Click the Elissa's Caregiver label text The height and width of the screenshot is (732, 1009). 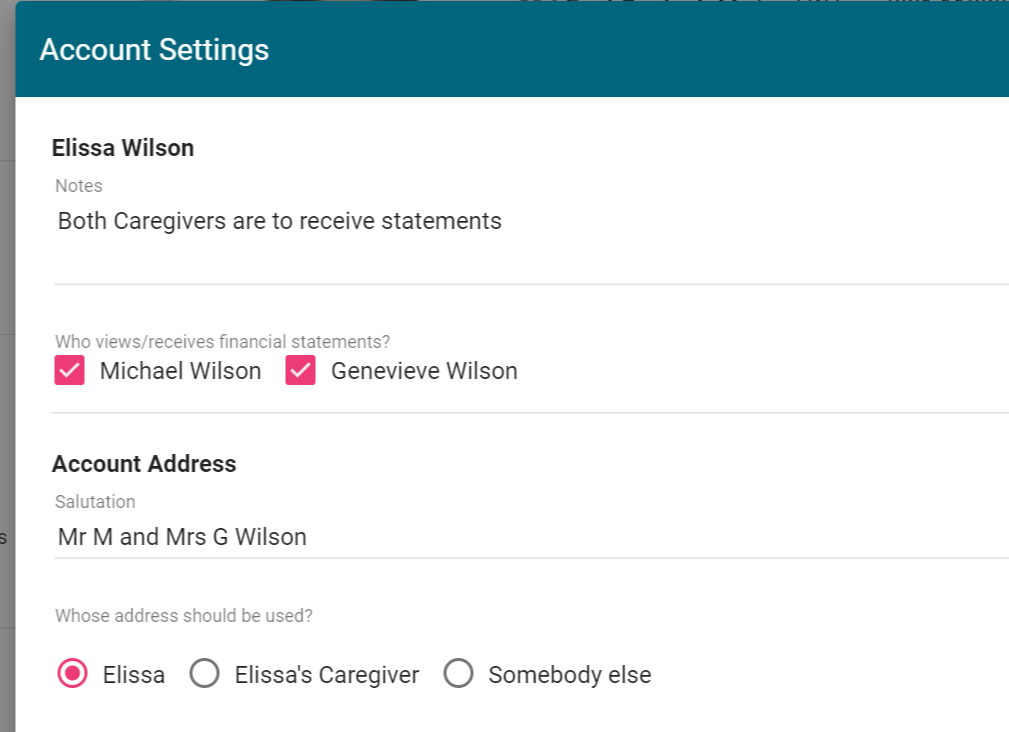click(x=327, y=675)
